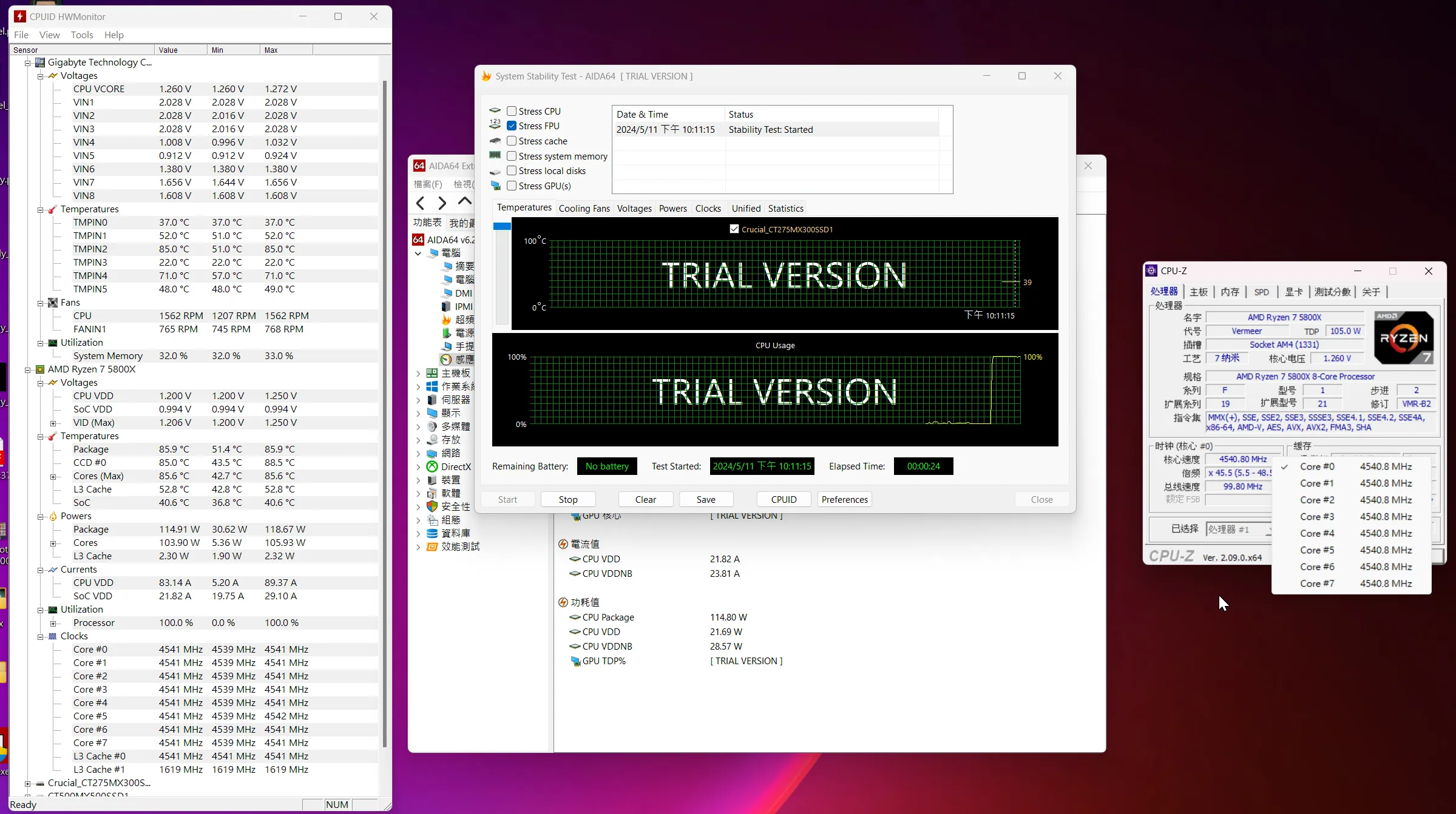Expand the Processor utilization row
The height and width of the screenshot is (814, 1456).
pos(53,623)
